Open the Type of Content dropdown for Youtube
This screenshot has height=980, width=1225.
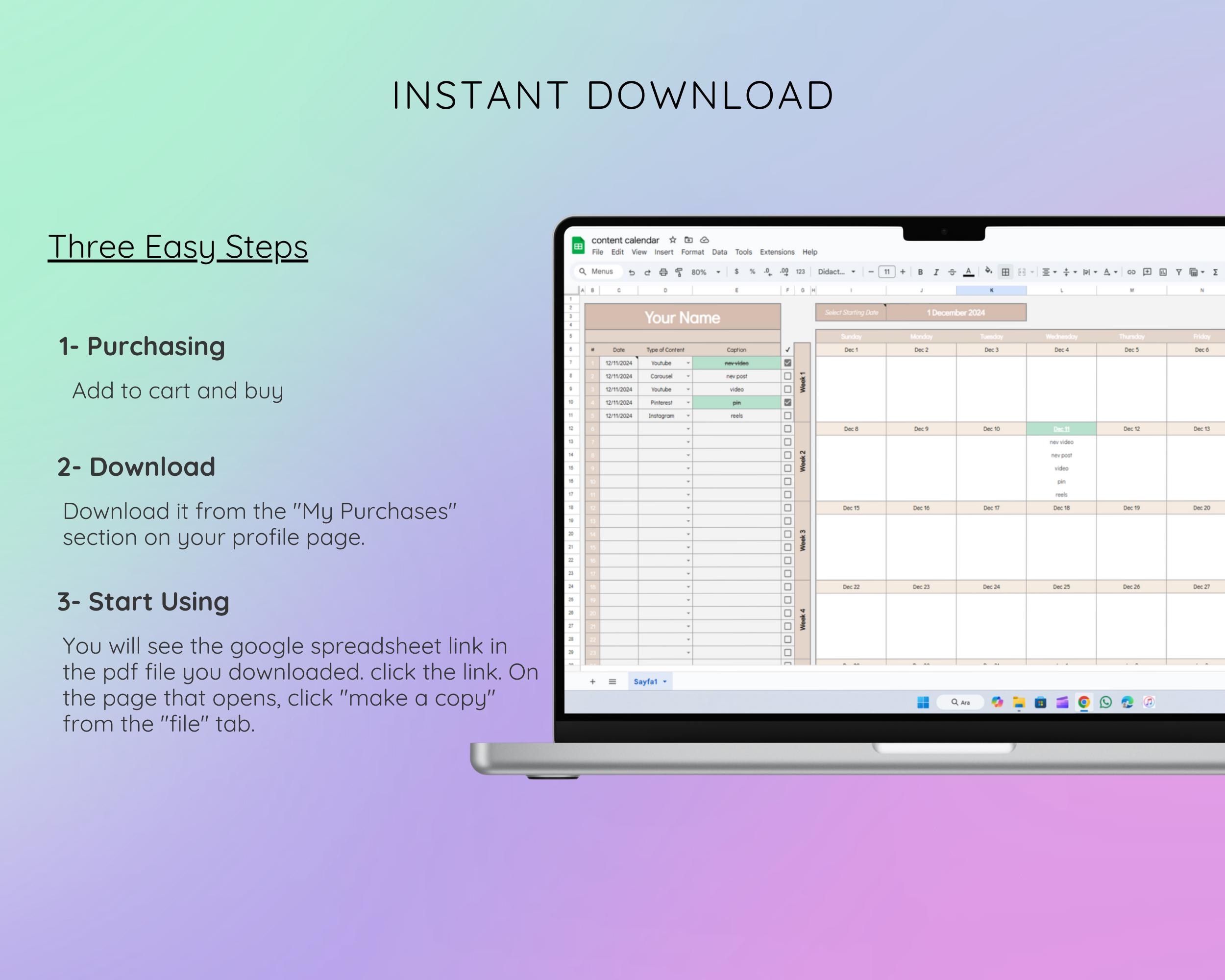pyautogui.click(x=688, y=363)
